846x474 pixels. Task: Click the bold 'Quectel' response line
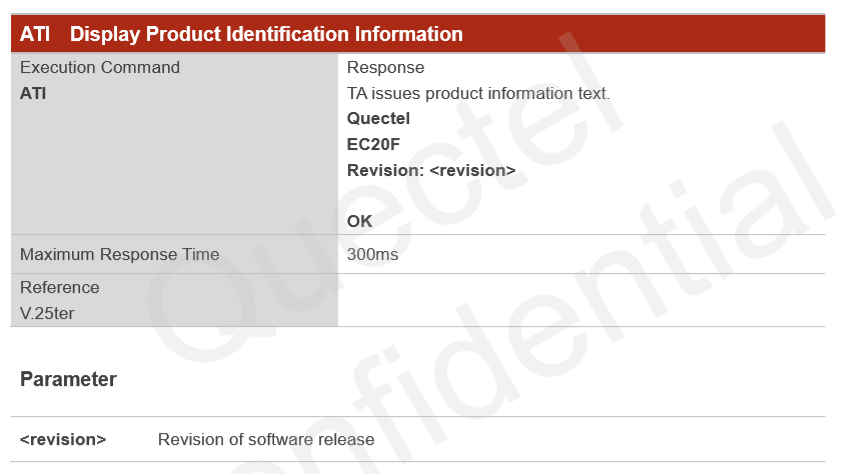coord(378,119)
